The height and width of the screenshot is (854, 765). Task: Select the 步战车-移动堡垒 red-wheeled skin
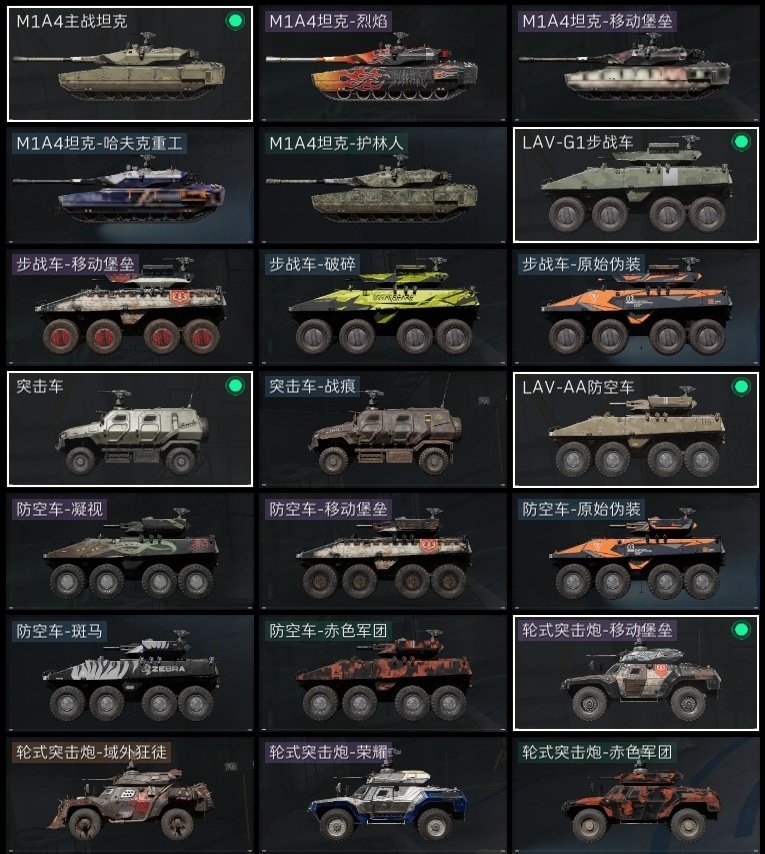click(130, 307)
